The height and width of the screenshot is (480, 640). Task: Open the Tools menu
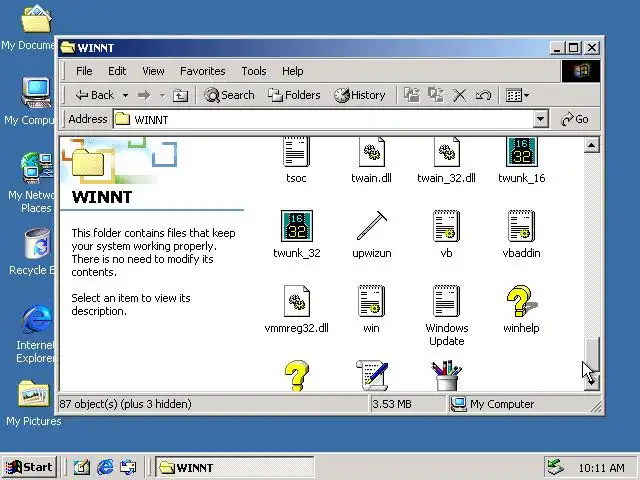click(253, 71)
